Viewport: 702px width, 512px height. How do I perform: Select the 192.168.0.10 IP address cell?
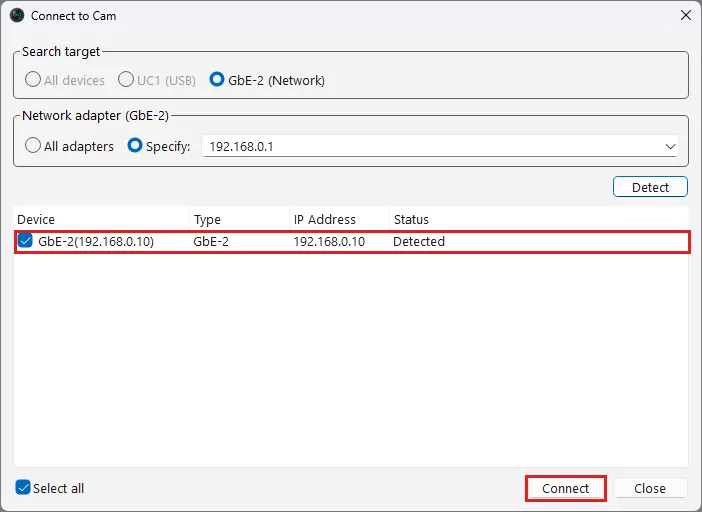click(329, 242)
